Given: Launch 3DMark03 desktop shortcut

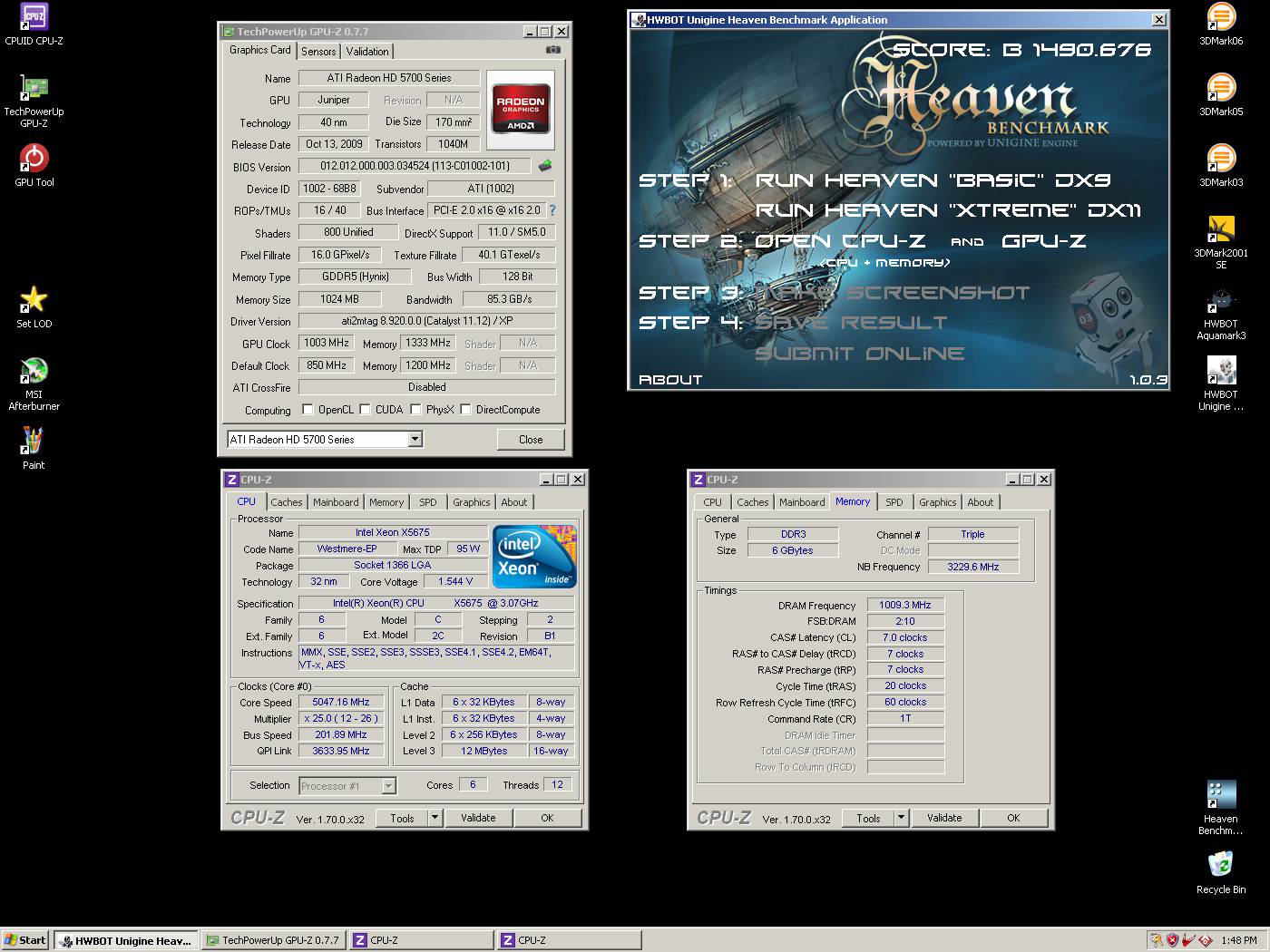Looking at the screenshot, I should [1221, 166].
